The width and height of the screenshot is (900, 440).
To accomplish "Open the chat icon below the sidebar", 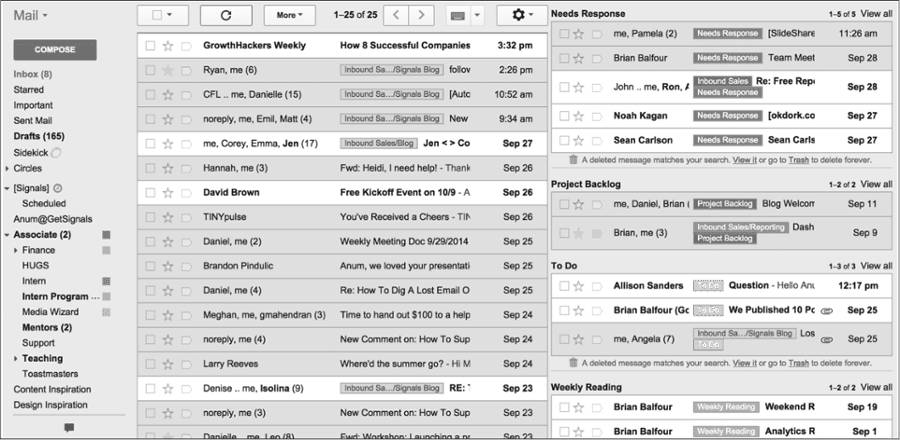I will tap(69, 427).
